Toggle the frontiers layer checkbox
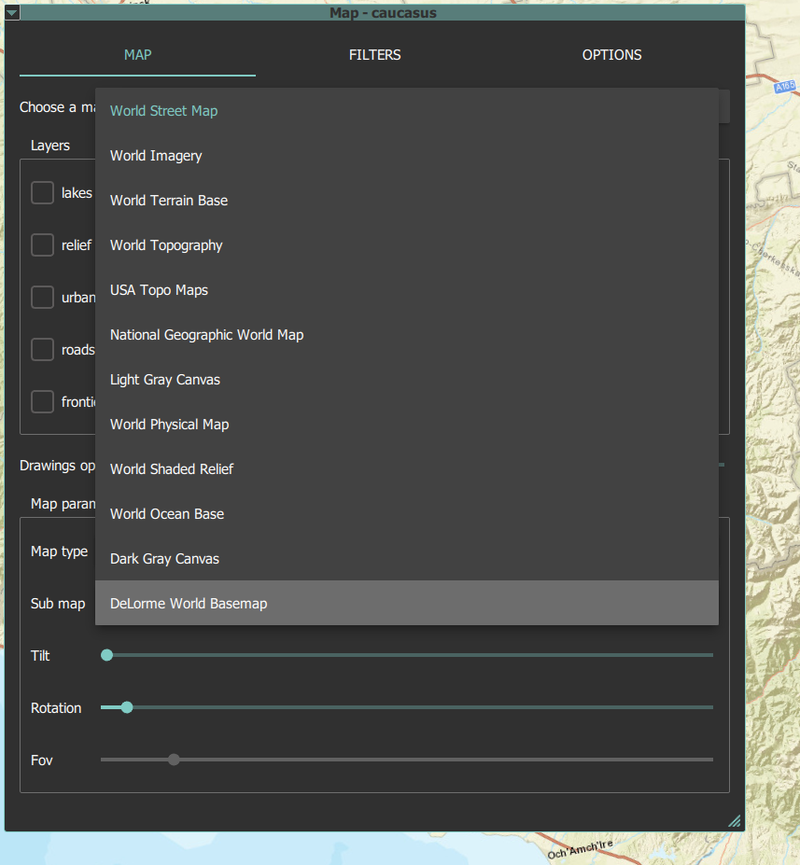 (x=42, y=402)
